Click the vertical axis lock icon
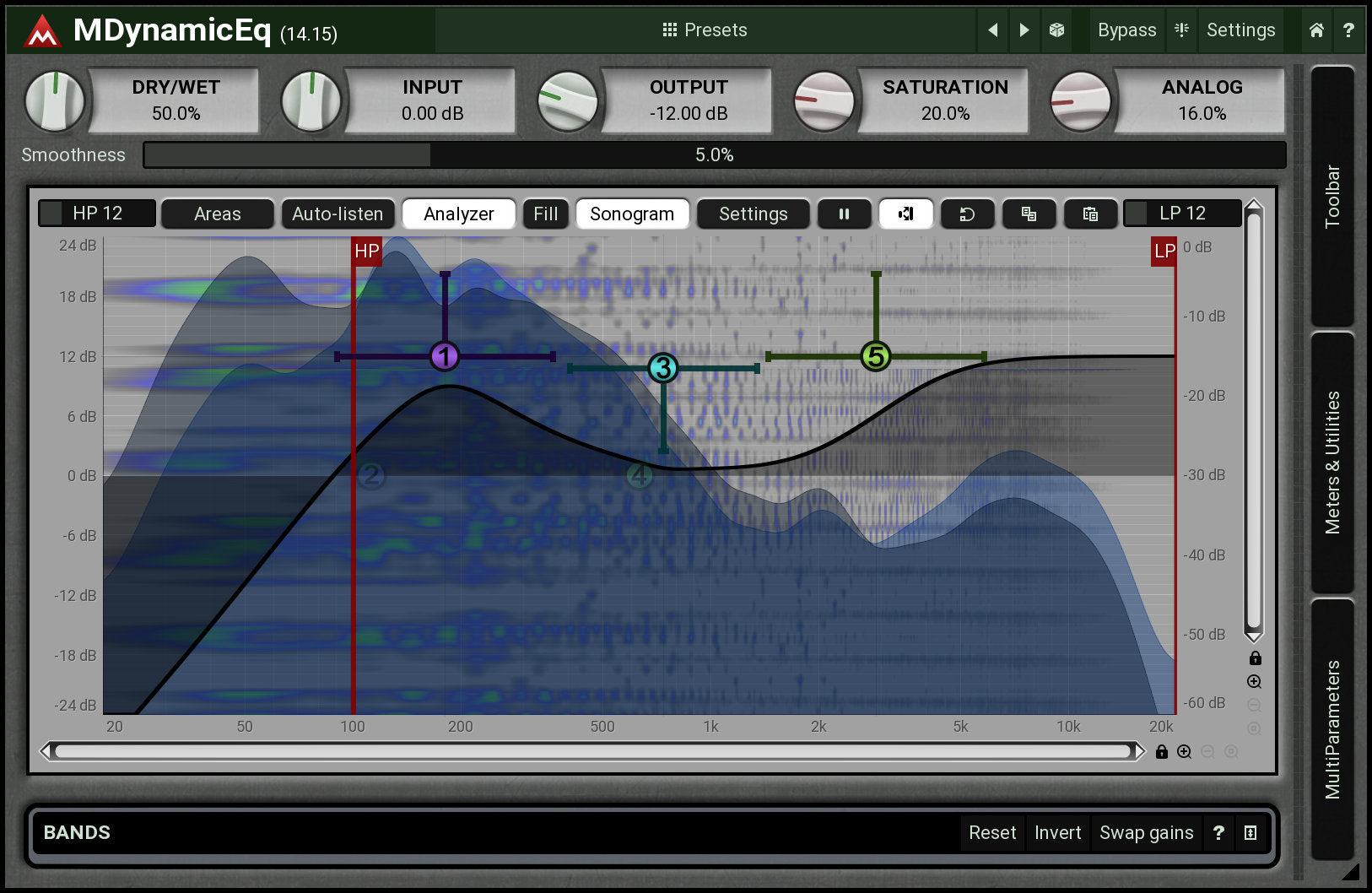The image size is (1372, 893). coord(1255,658)
